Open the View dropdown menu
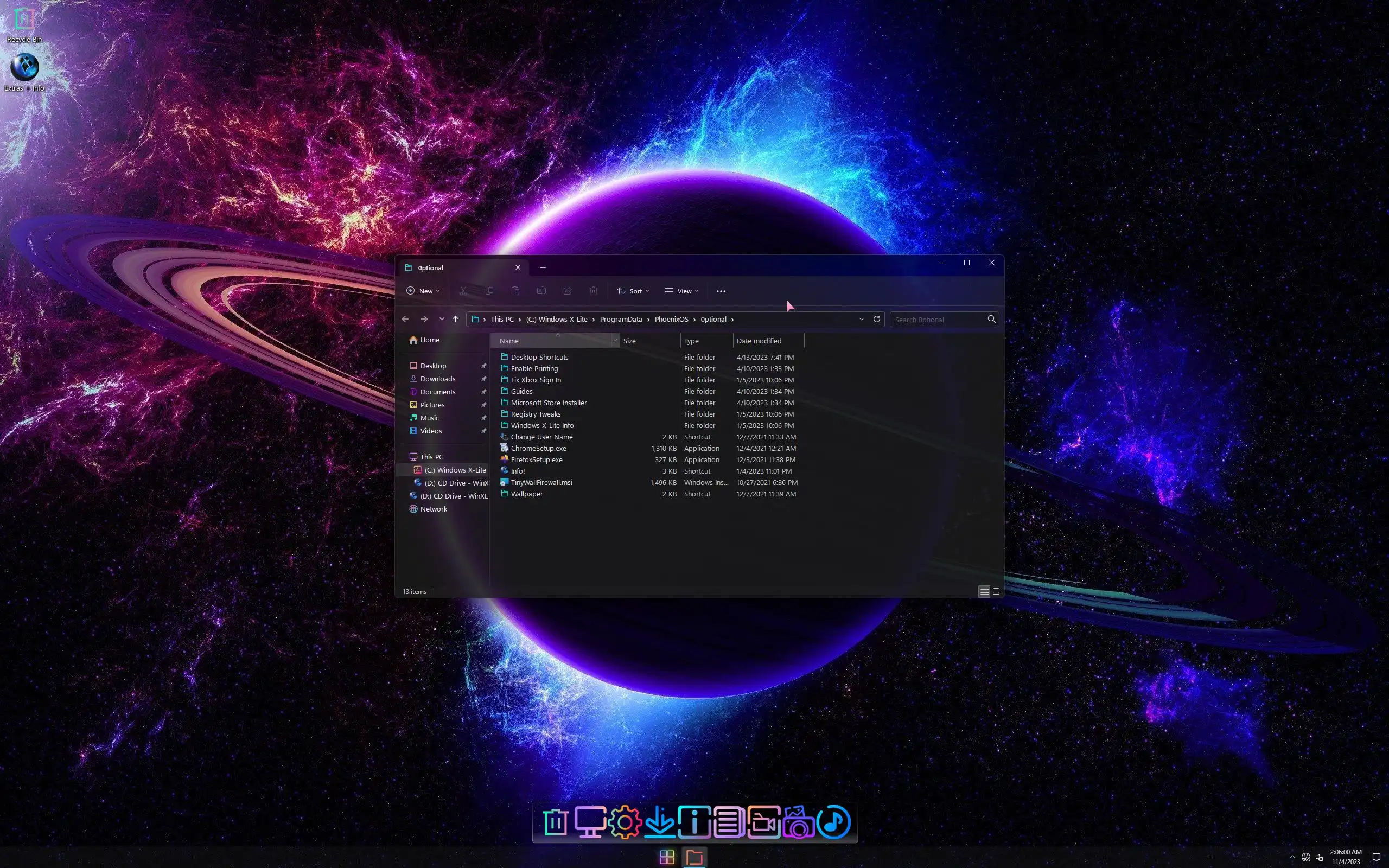This screenshot has width=1389, height=868. (681, 291)
